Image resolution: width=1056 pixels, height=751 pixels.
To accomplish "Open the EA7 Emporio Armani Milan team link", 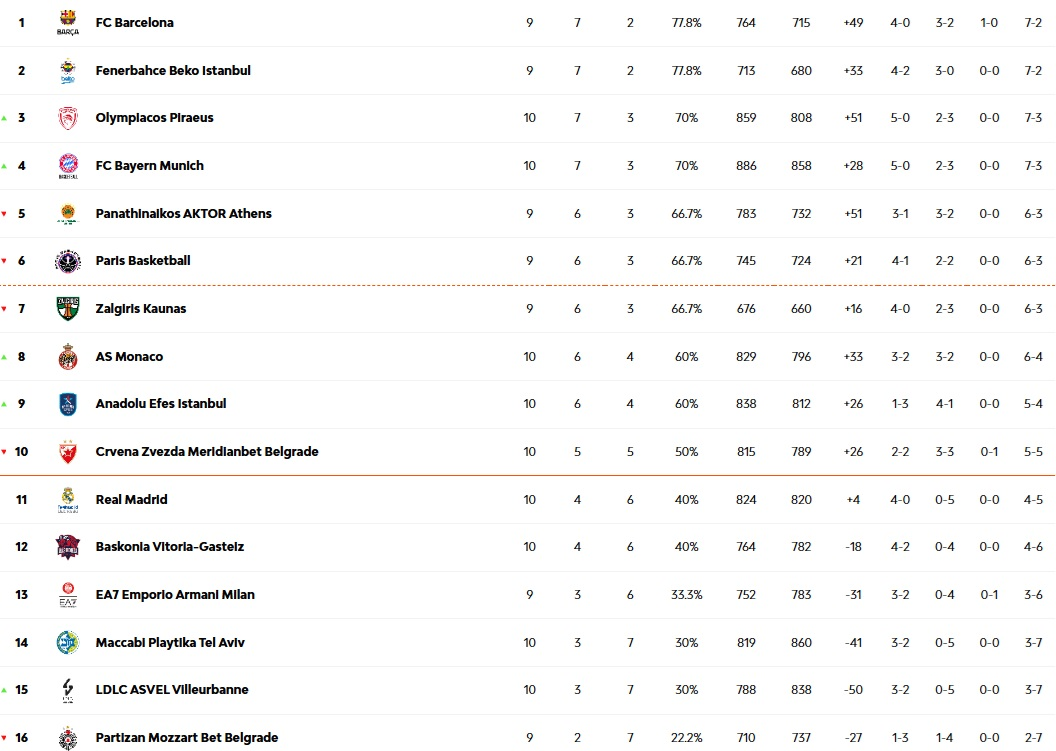I will click(175, 595).
